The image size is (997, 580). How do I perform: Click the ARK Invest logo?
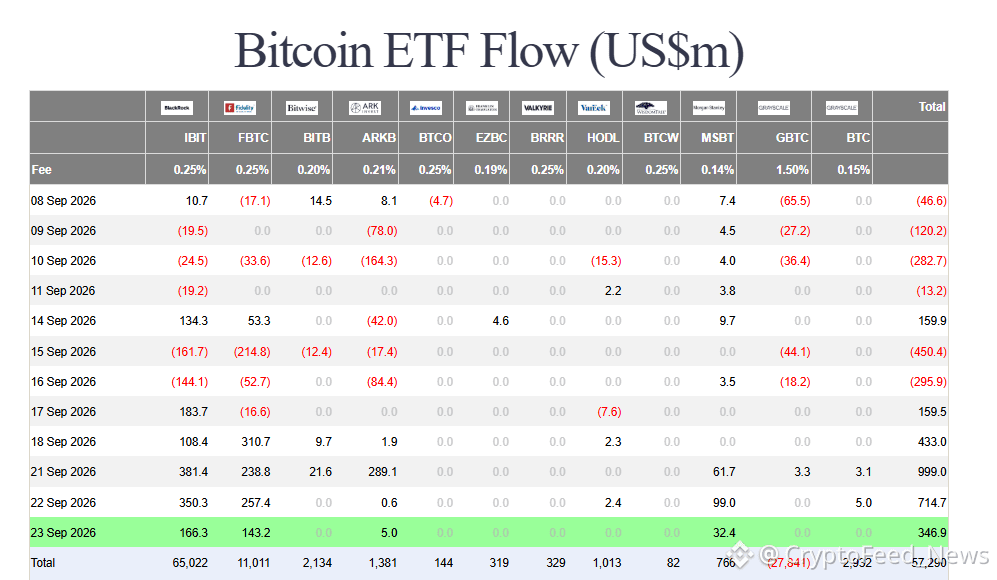point(365,108)
